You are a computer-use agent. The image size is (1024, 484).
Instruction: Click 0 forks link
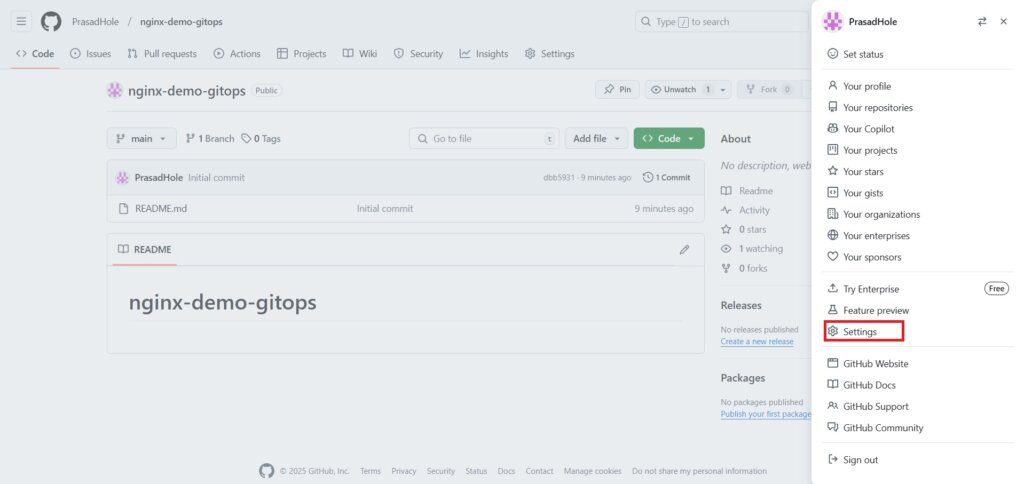(744, 268)
